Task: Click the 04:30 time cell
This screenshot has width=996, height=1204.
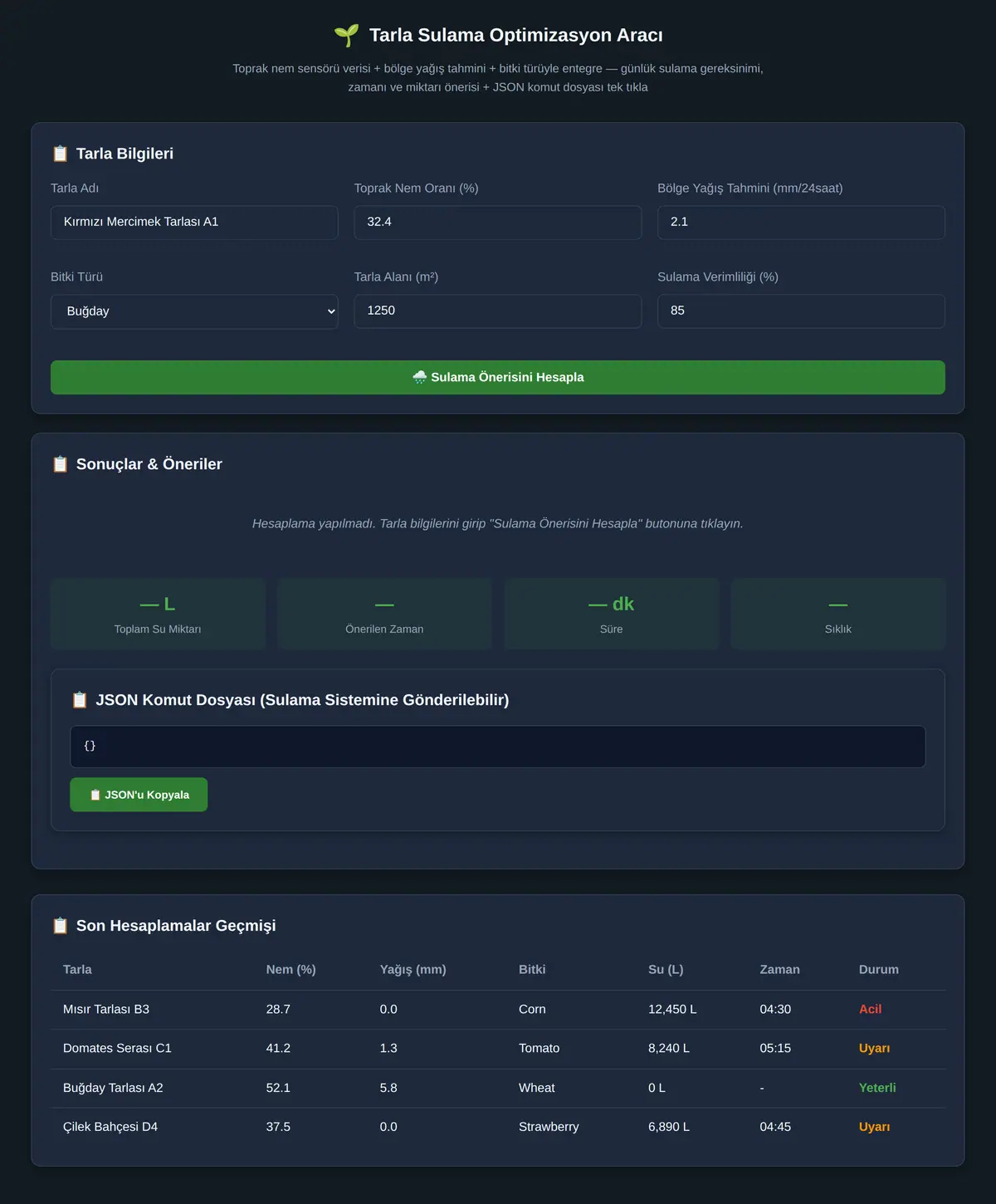Action: pos(775,1010)
